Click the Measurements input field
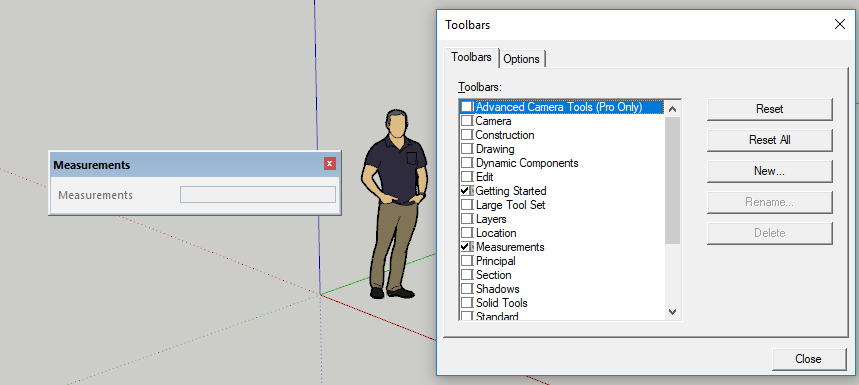Viewport: 859px width, 385px height. [x=257, y=194]
